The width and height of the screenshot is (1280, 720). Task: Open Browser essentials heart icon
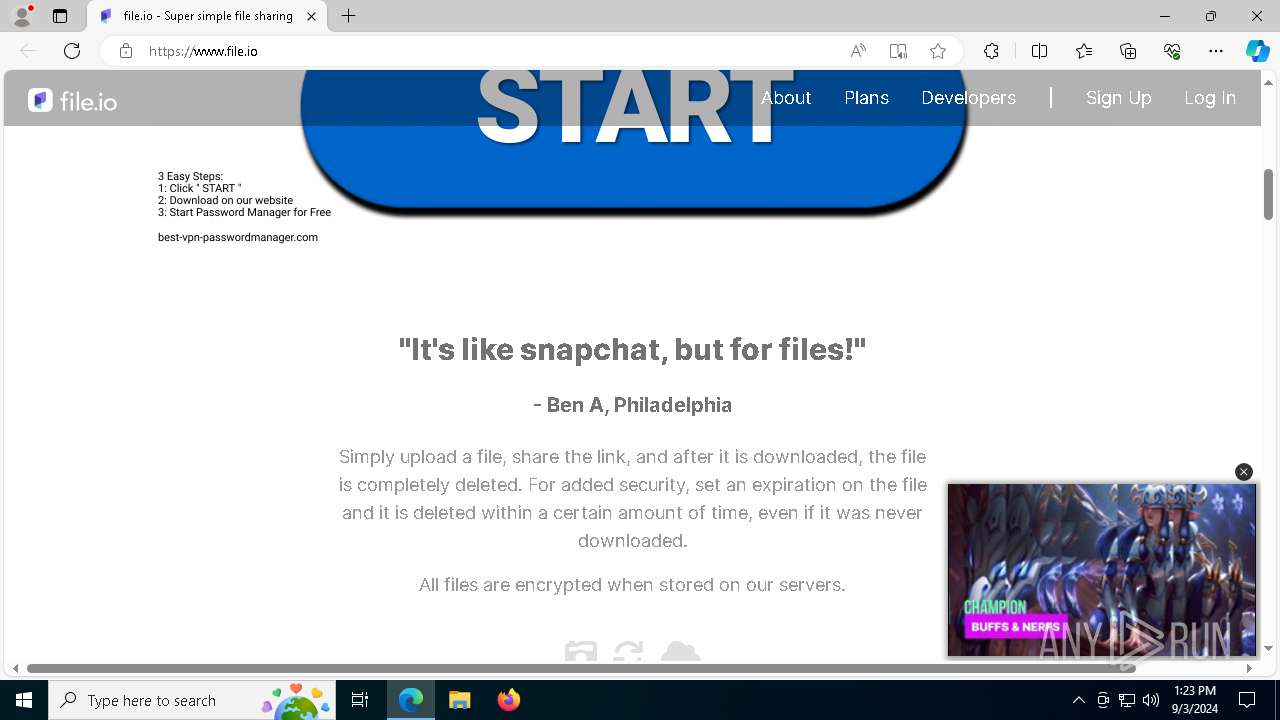coord(1172,51)
